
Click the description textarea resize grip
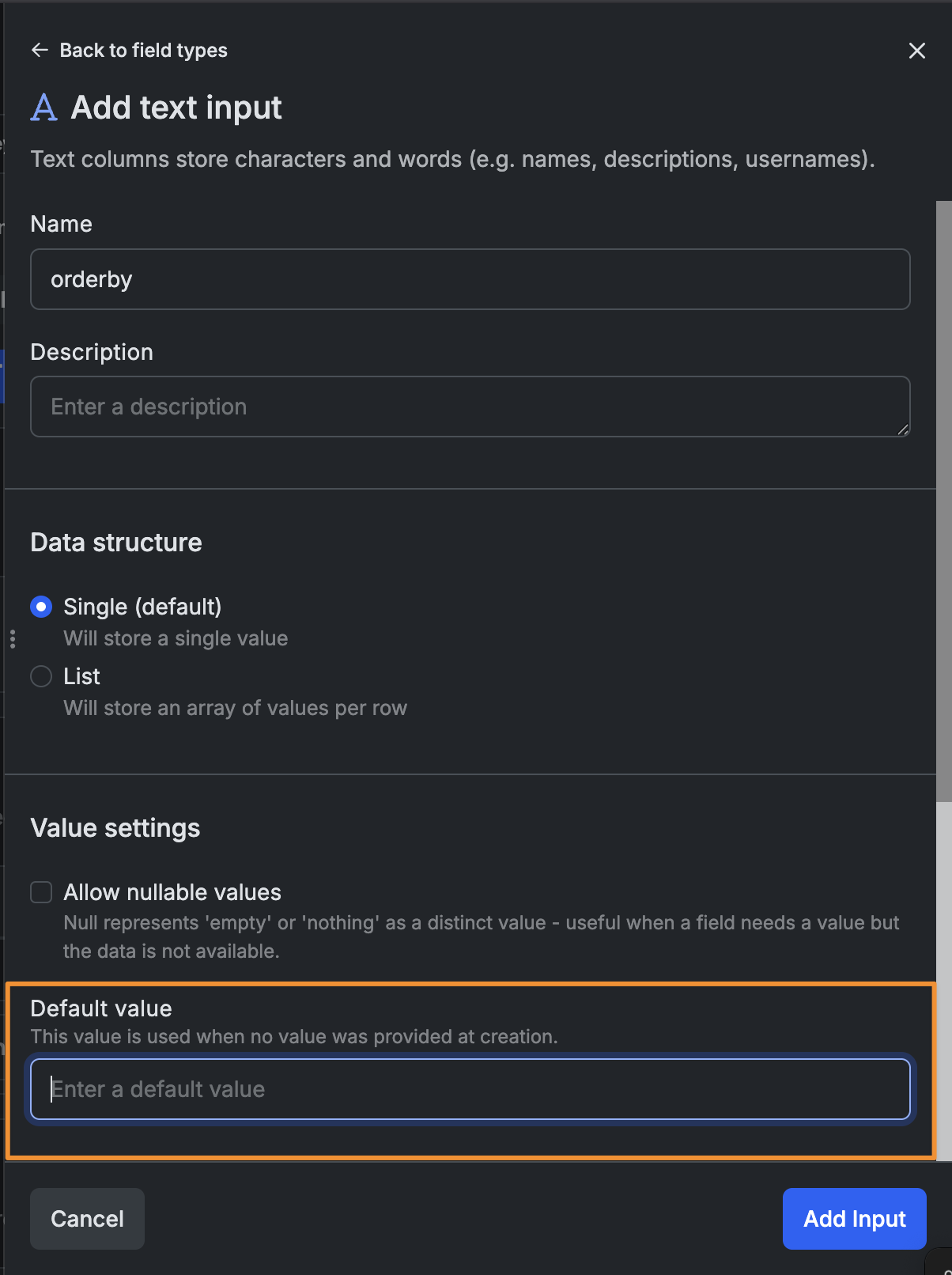(x=903, y=429)
